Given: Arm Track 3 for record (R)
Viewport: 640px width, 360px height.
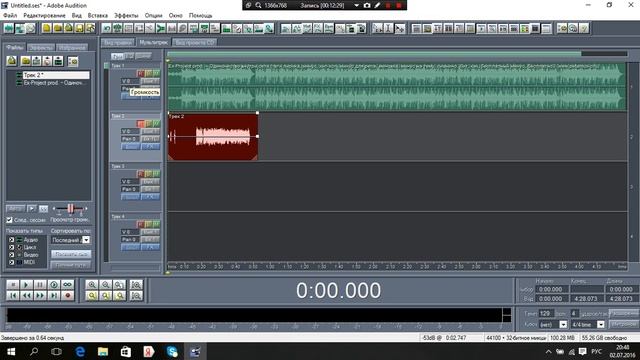Looking at the screenshot, I should click(x=140, y=174).
